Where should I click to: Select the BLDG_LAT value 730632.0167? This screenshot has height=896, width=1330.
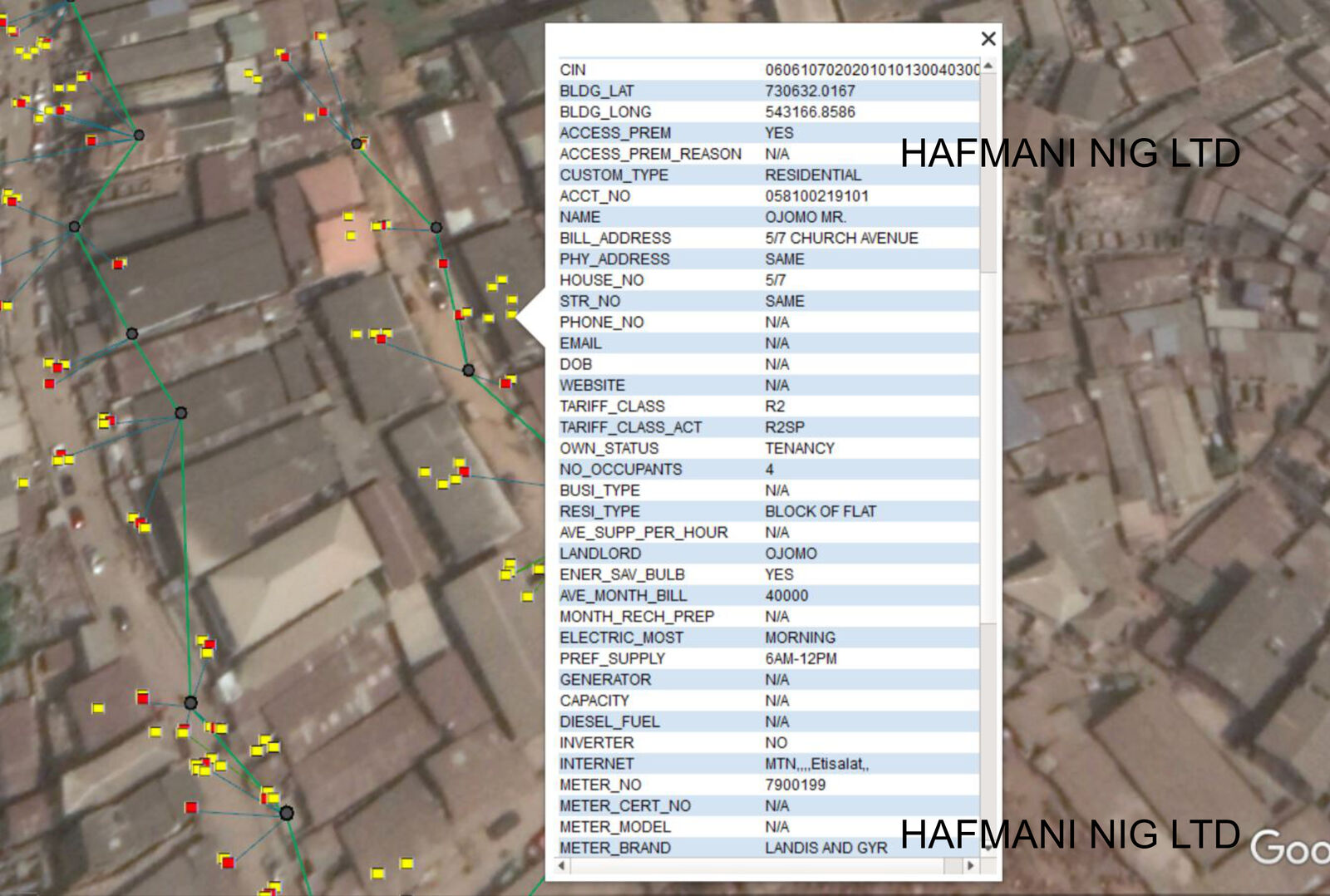tap(810, 91)
